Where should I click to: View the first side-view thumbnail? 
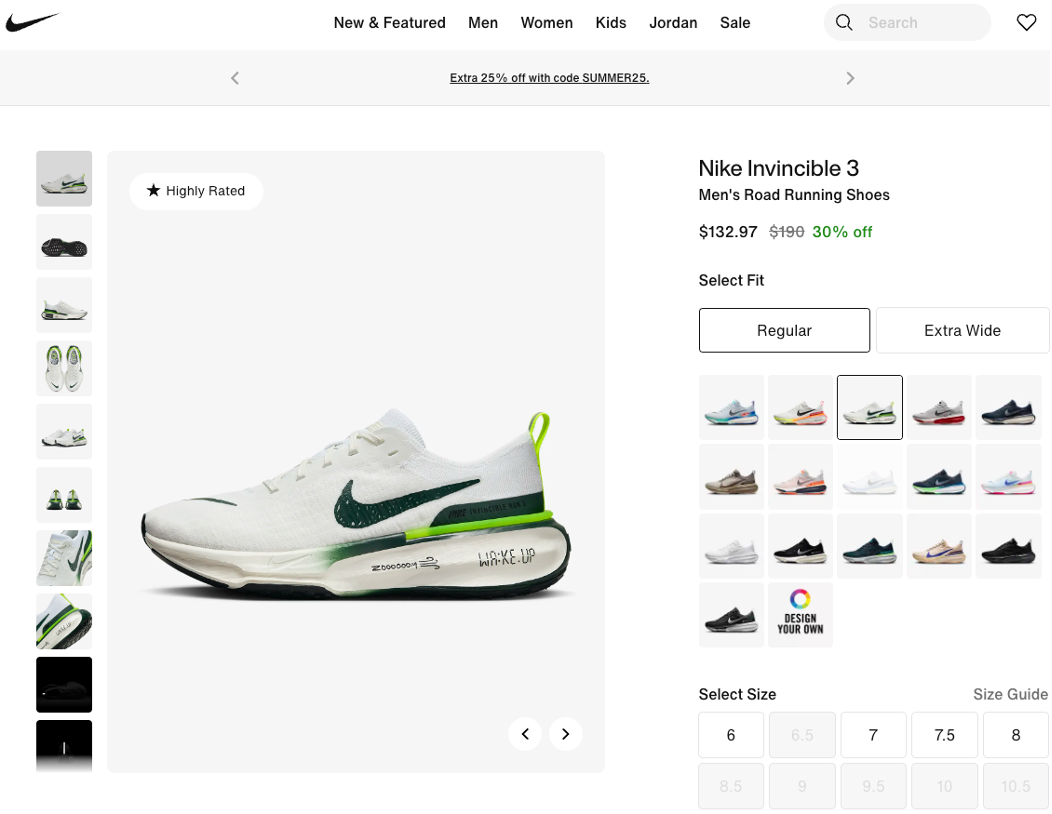pos(64,179)
